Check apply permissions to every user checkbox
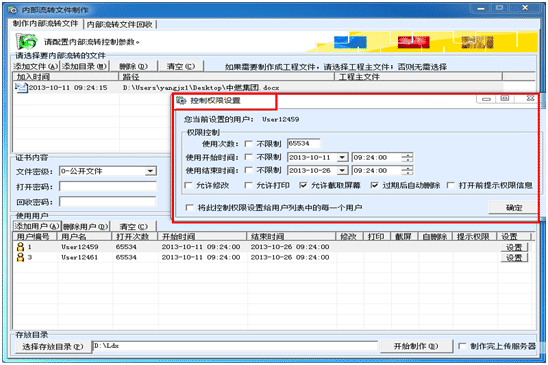This screenshot has height=365, width=548. [x=189, y=208]
